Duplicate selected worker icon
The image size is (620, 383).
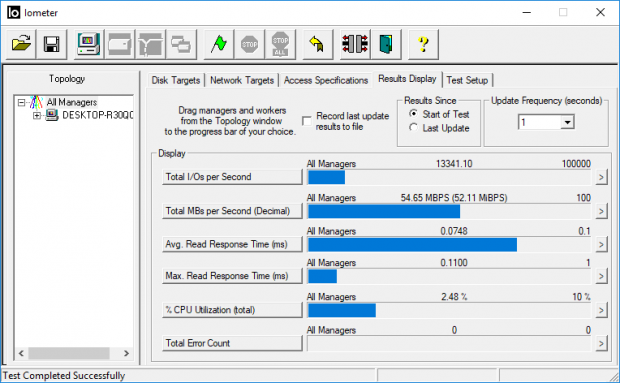[181, 44]
